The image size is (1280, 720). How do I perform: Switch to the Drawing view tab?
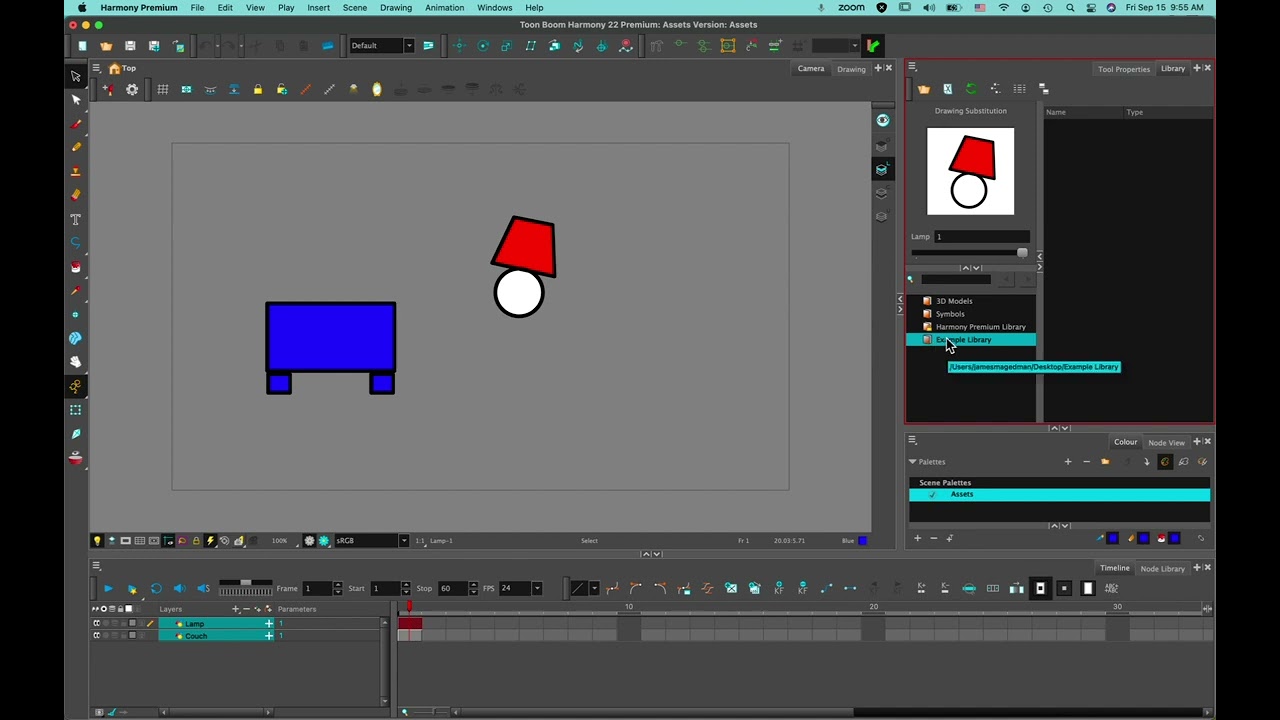pos(851,69)
